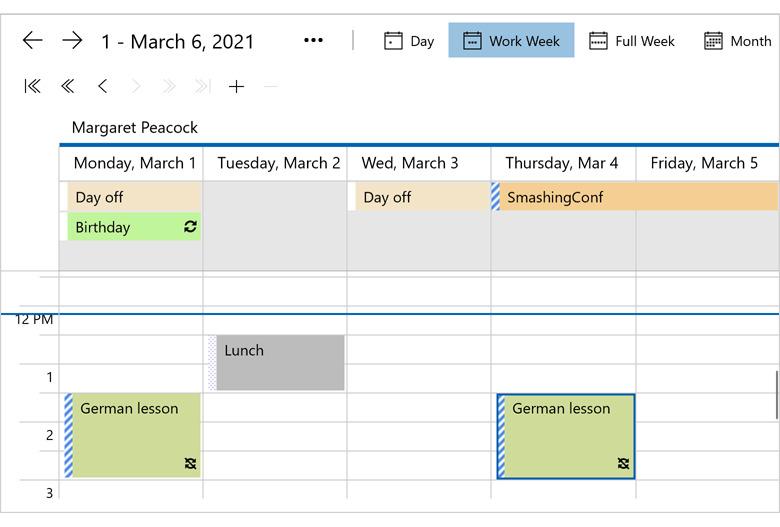Open the three-dots overflow menu
Image resolution: width=780 pixels, height=527 pixels.
(x=313, y=41)
